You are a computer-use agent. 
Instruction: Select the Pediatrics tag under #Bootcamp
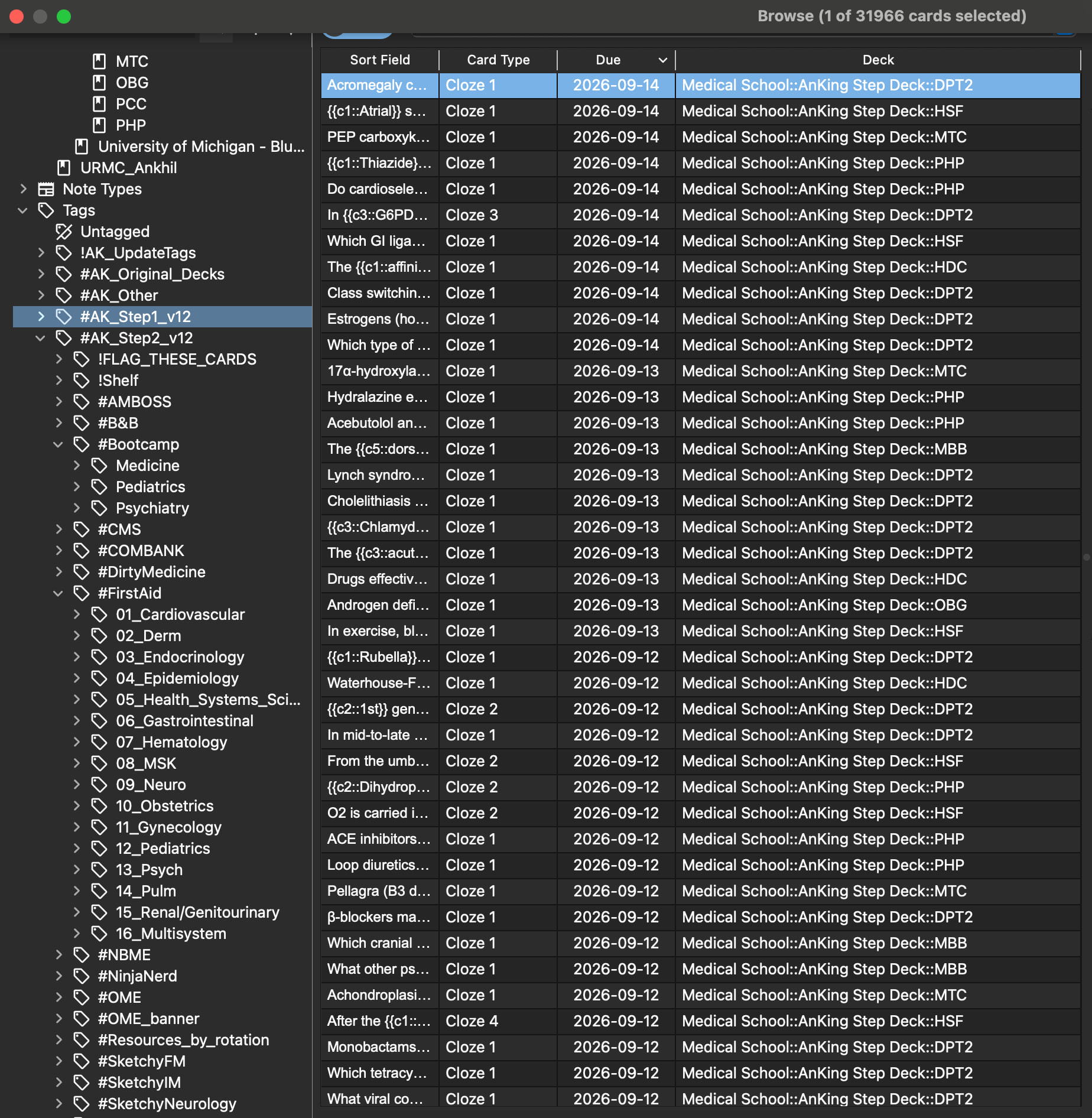tap(150, 487)
